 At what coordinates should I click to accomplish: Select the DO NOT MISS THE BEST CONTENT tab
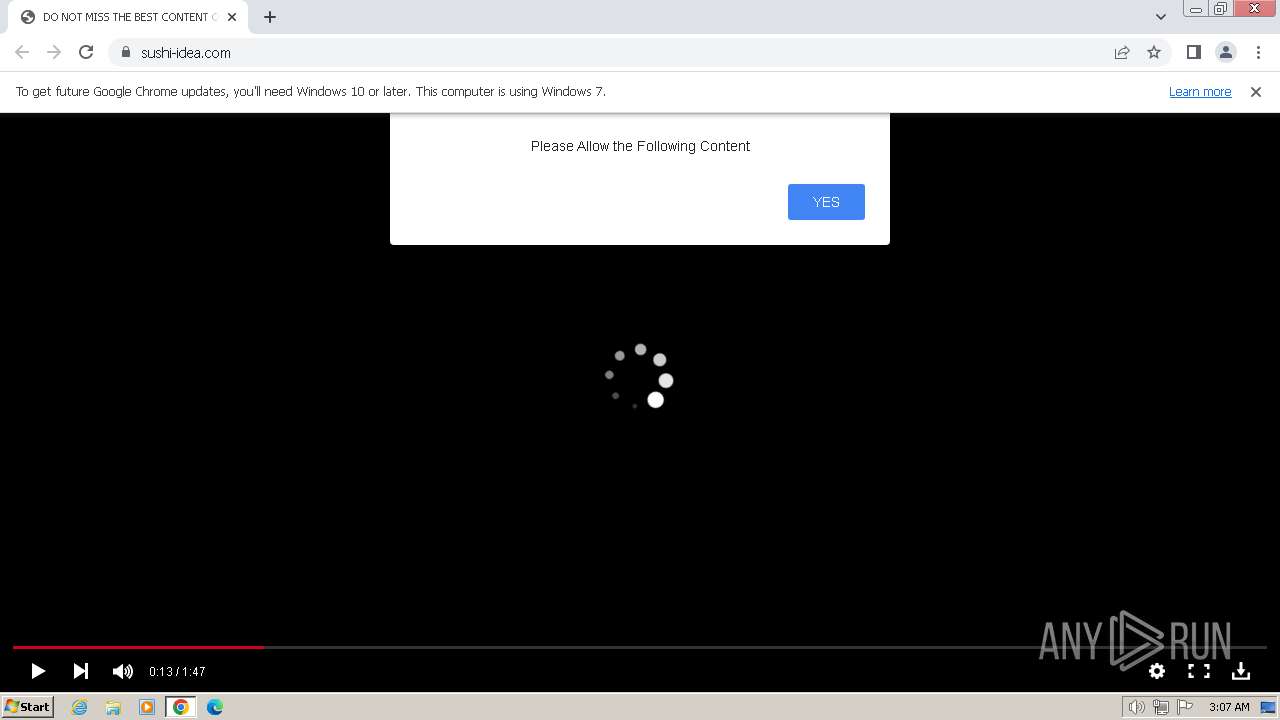(x=128, y=17)
